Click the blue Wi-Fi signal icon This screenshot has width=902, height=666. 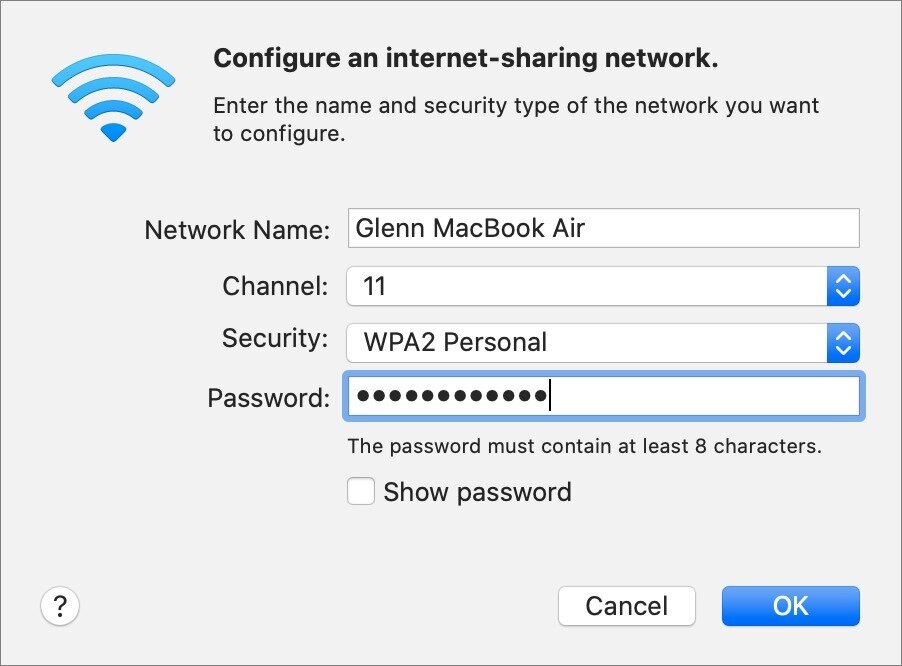[x=113, y=98]
